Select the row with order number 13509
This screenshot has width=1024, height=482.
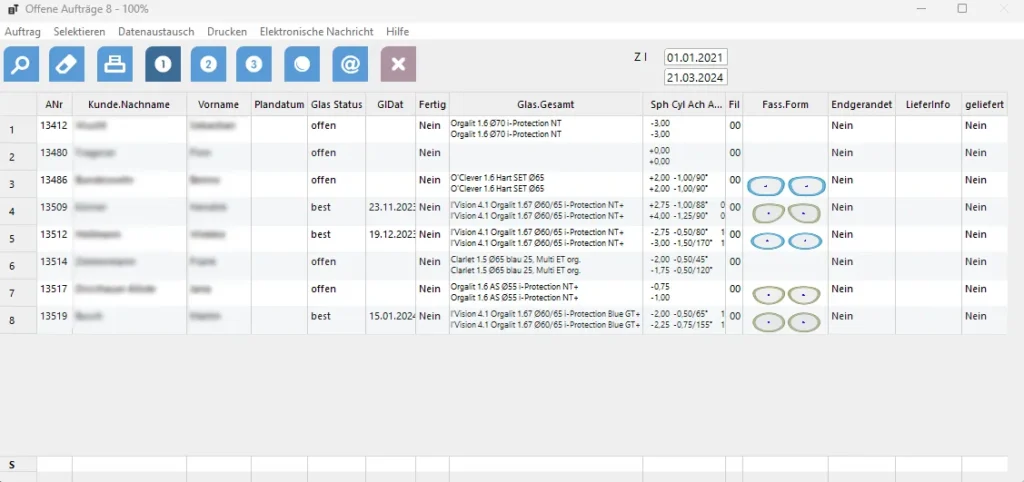click(53, 208)
